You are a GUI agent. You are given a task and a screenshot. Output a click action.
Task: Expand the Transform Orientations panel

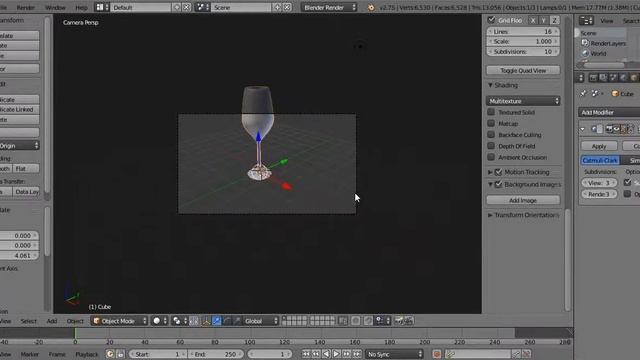490,215
